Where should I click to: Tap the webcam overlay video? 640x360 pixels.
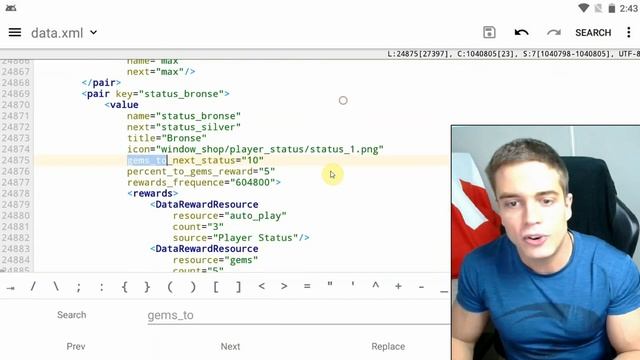(x=545, y=243)
